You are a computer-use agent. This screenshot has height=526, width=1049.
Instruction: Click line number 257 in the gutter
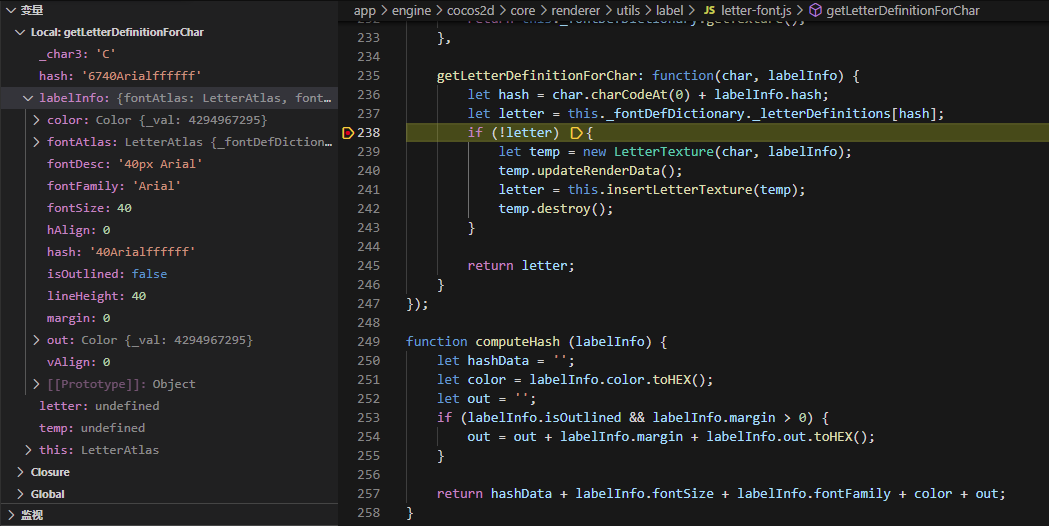369,494
